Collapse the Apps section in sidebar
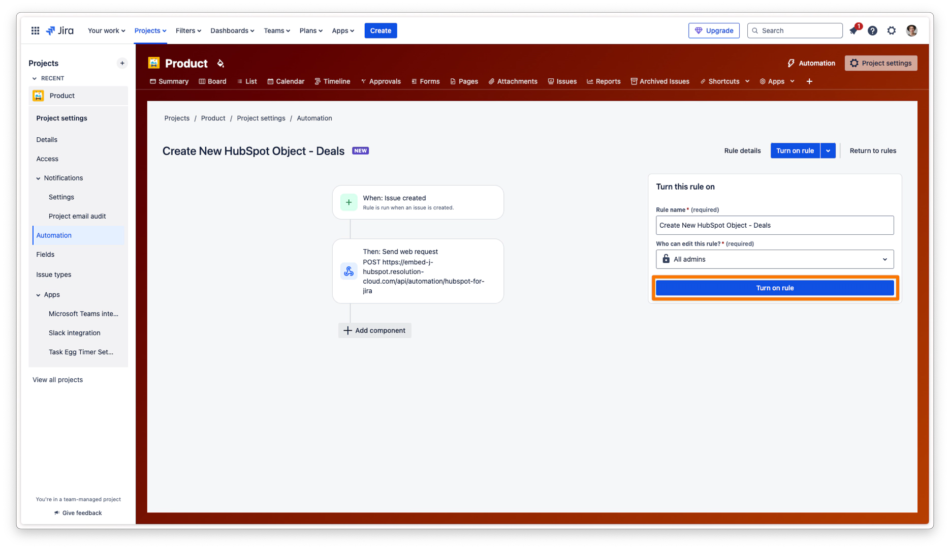 pyautogui.click(x=38, y=295)
